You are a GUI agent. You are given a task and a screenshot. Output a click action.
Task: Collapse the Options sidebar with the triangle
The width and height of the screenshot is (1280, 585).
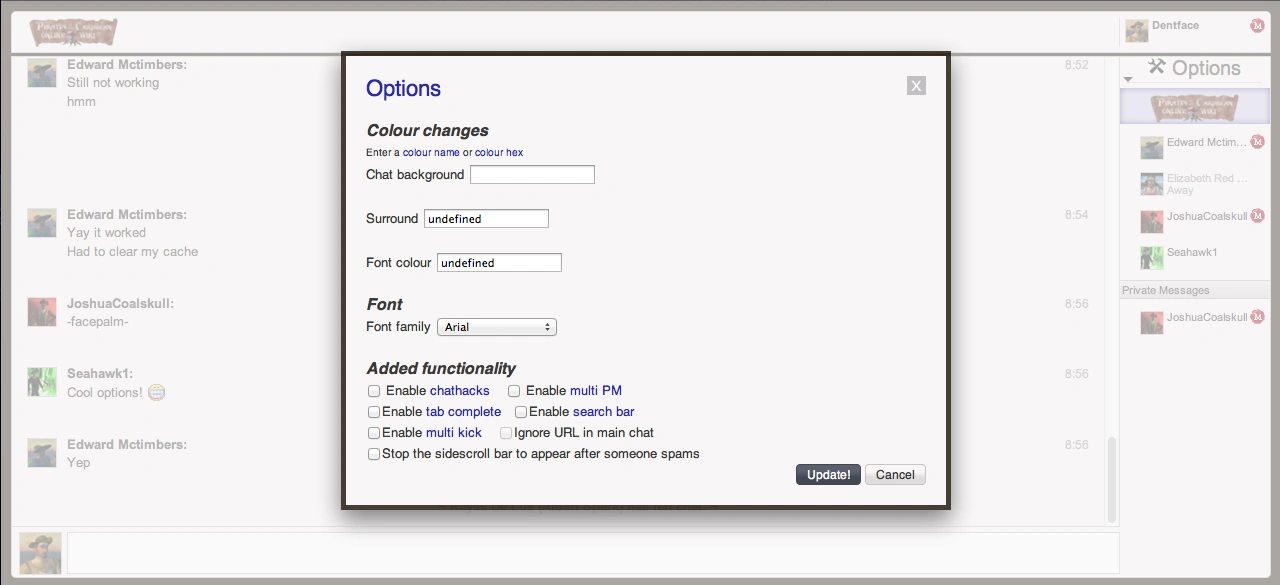coord(1129,78)
